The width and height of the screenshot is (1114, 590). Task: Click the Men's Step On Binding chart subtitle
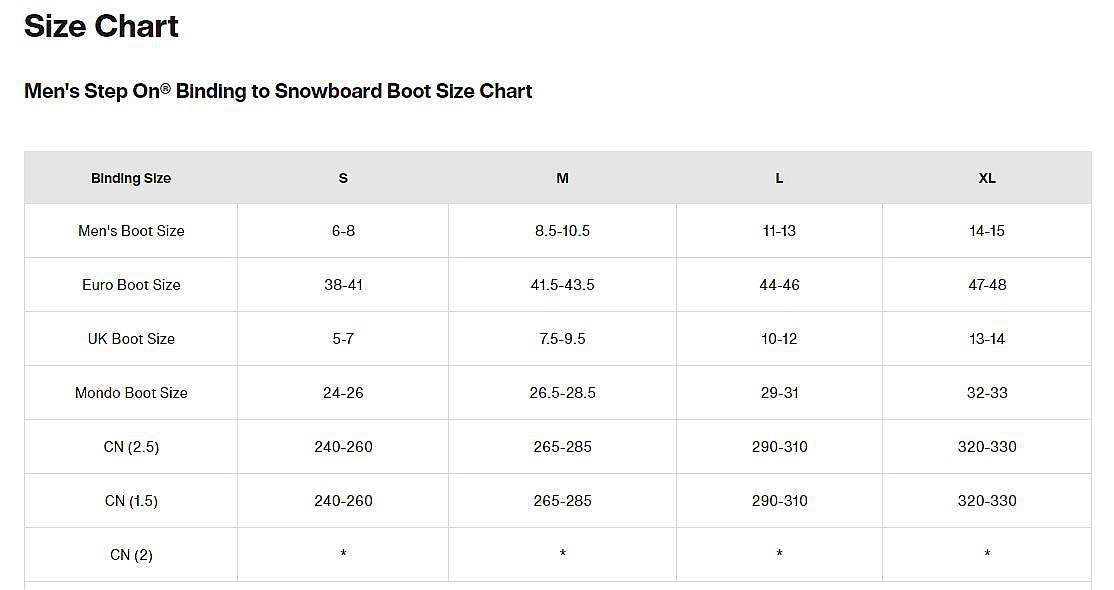point(278,91)
